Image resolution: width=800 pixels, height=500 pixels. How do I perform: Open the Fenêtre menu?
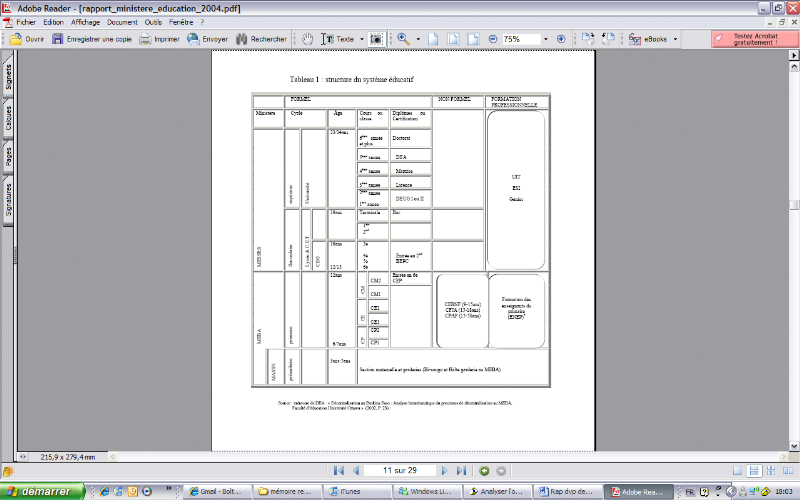tap(181, 22)
